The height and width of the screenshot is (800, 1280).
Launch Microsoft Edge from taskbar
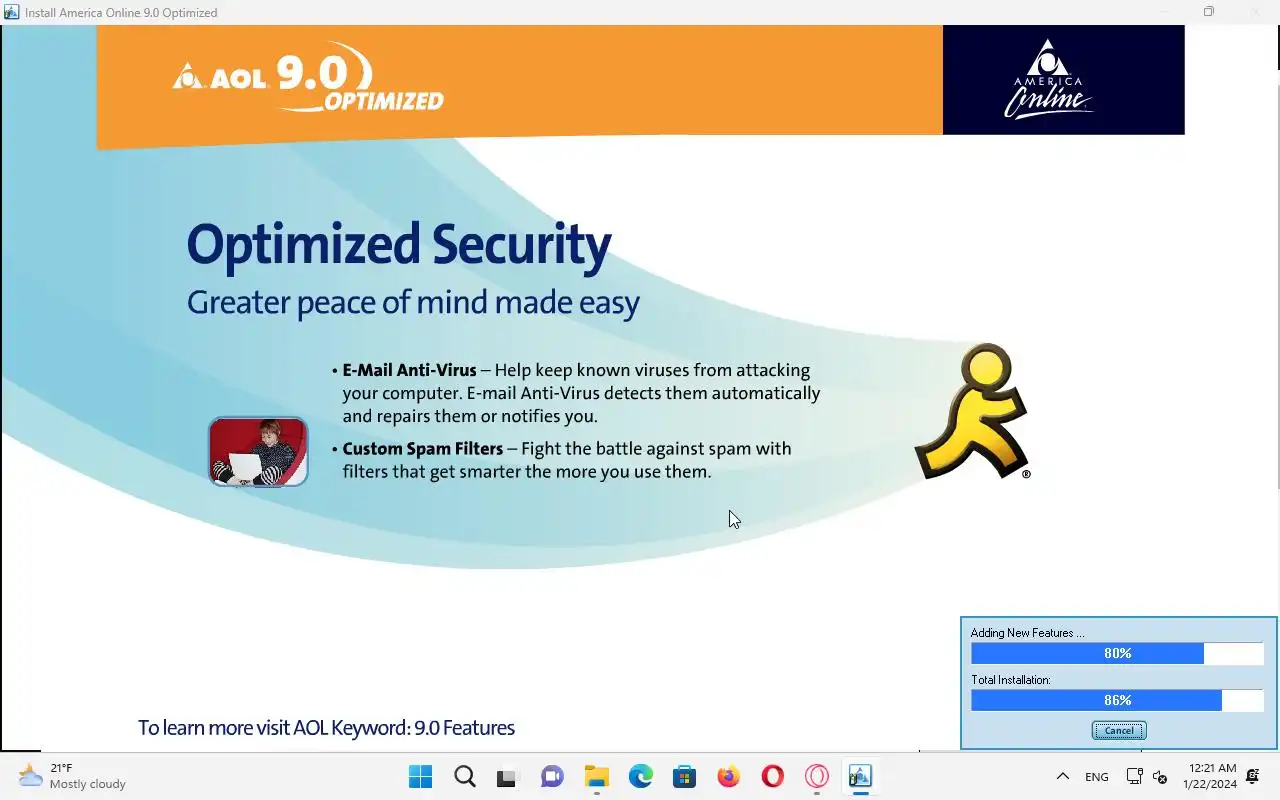tap(641, 776)
